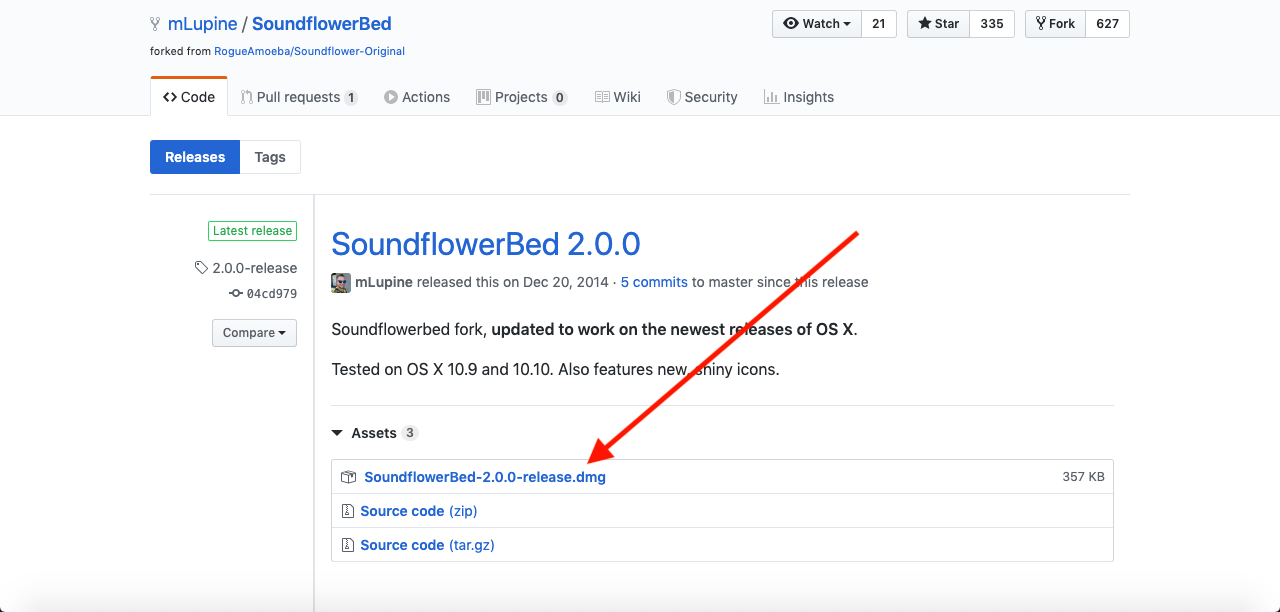1280x612 pixels.
Task: Click the shield icon on the Security tab
Action: (x=674, y=97)
